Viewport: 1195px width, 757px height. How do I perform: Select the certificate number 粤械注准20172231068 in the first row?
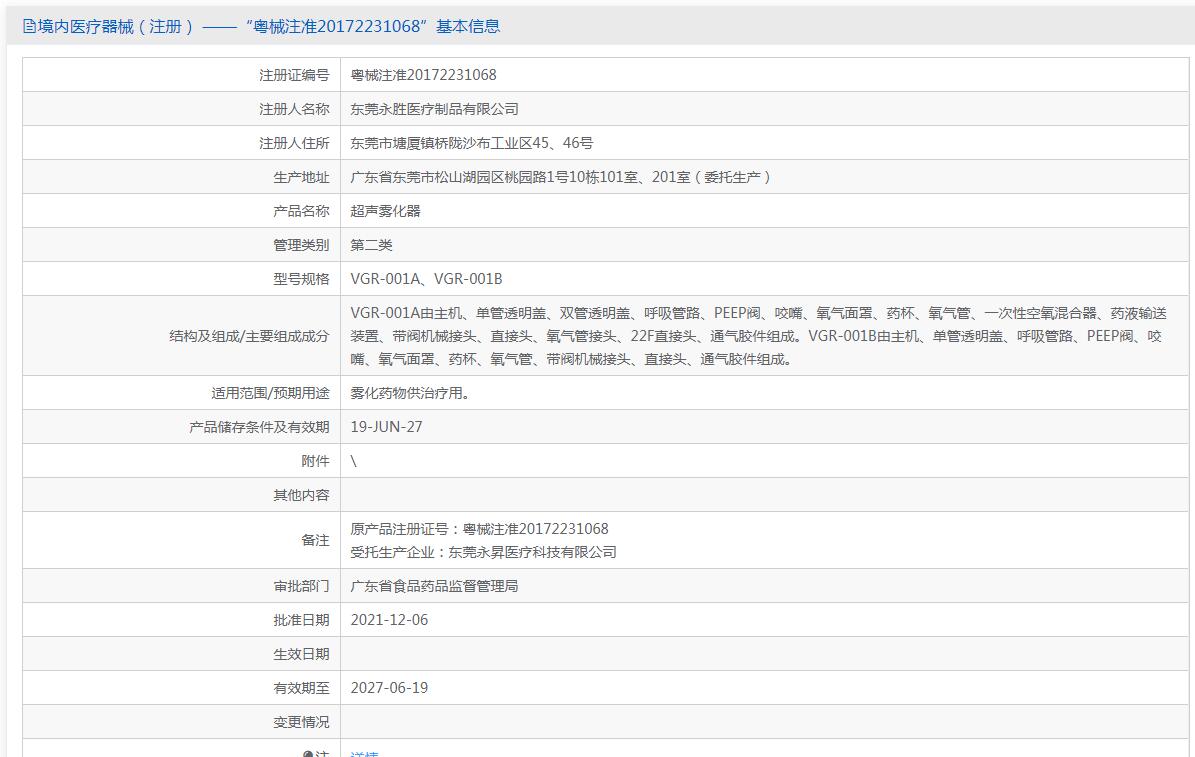pos(423,75)
